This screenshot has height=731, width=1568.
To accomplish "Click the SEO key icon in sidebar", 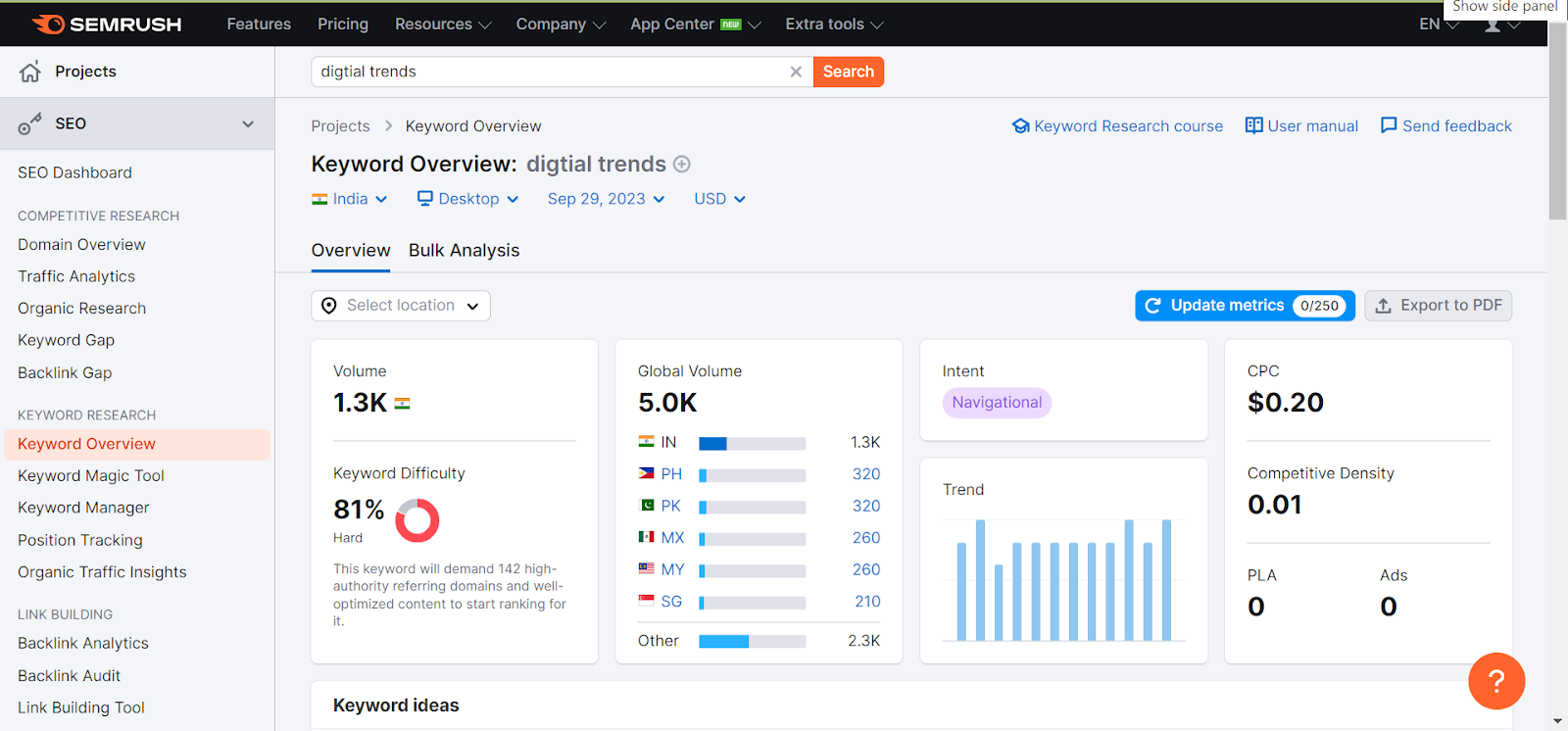I will [30, 124].
